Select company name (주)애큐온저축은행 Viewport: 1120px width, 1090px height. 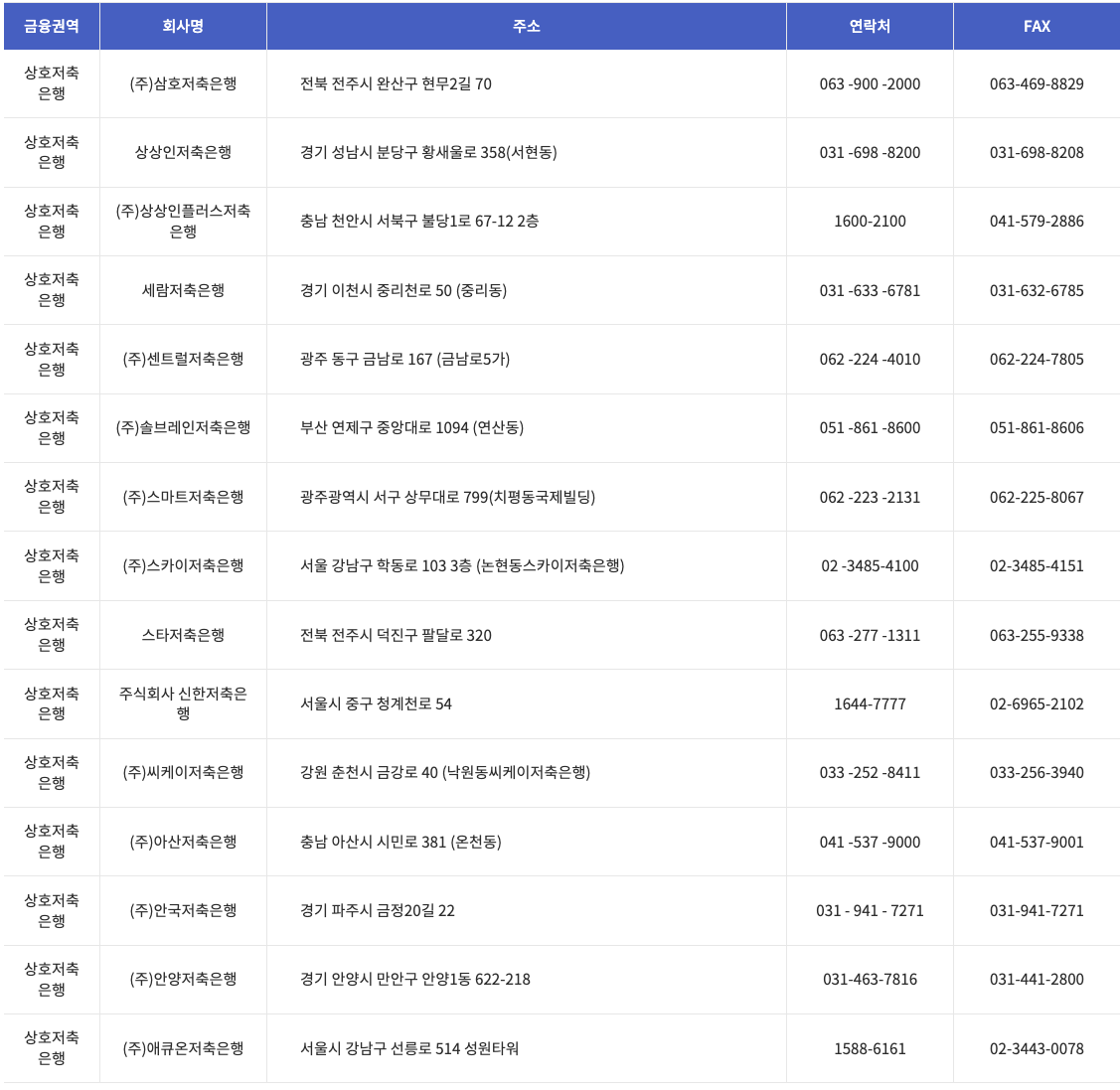(183, 1048)
